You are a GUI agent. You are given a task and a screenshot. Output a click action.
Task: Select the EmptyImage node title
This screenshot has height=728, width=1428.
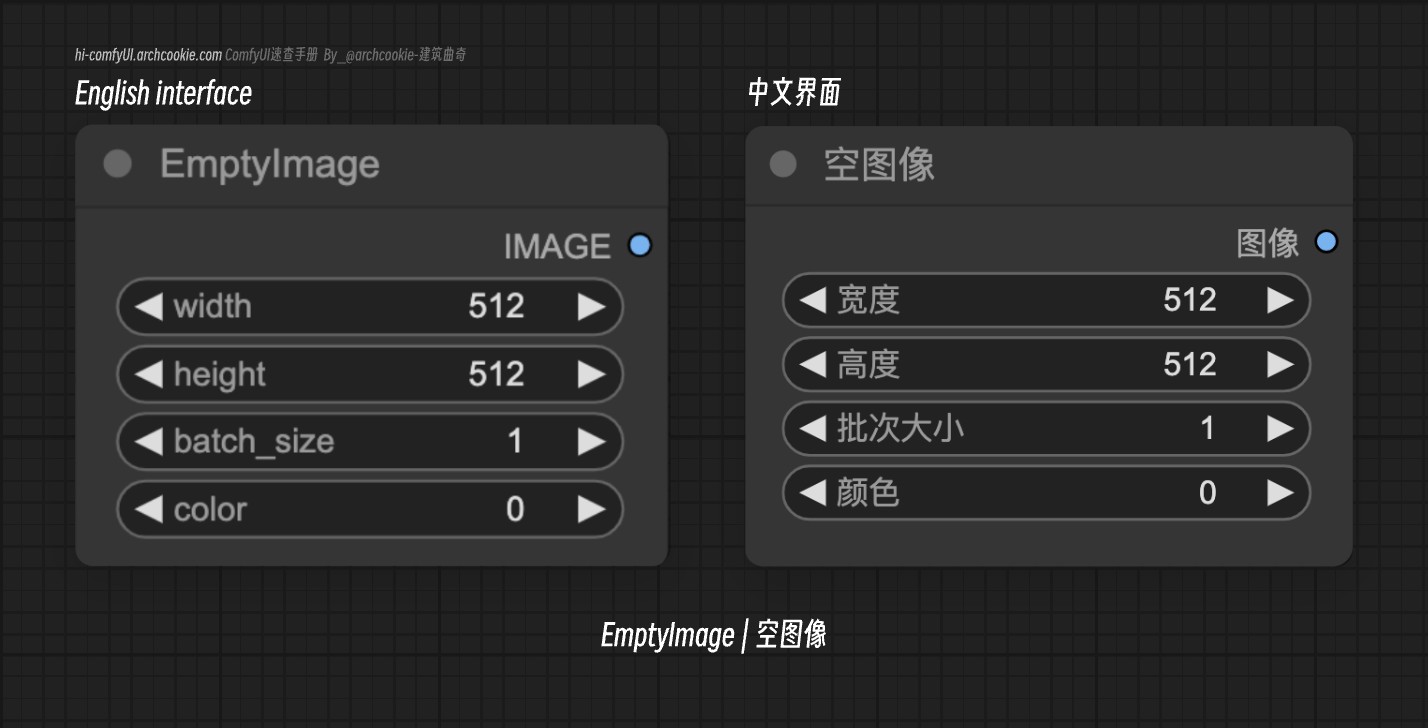(270, 164)
